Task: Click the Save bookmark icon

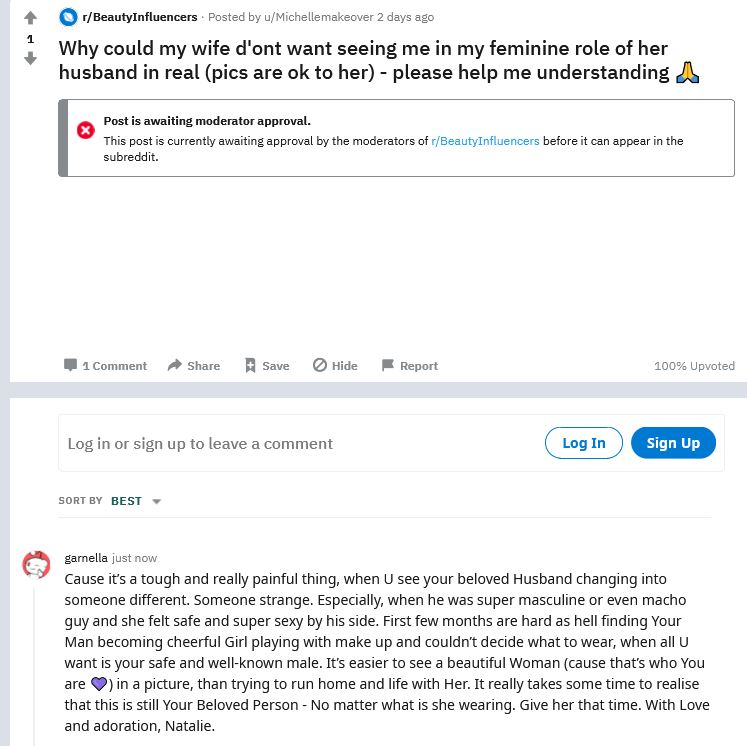Action: coord(250,365)
